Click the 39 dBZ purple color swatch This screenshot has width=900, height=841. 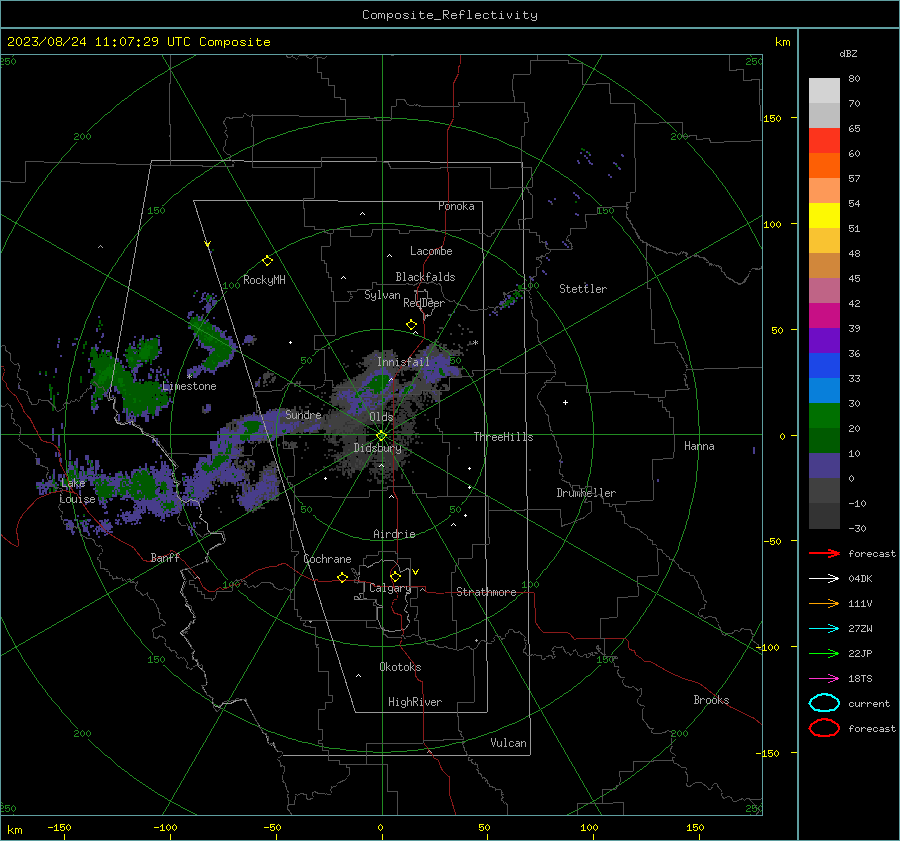click(x=824, y=340)
